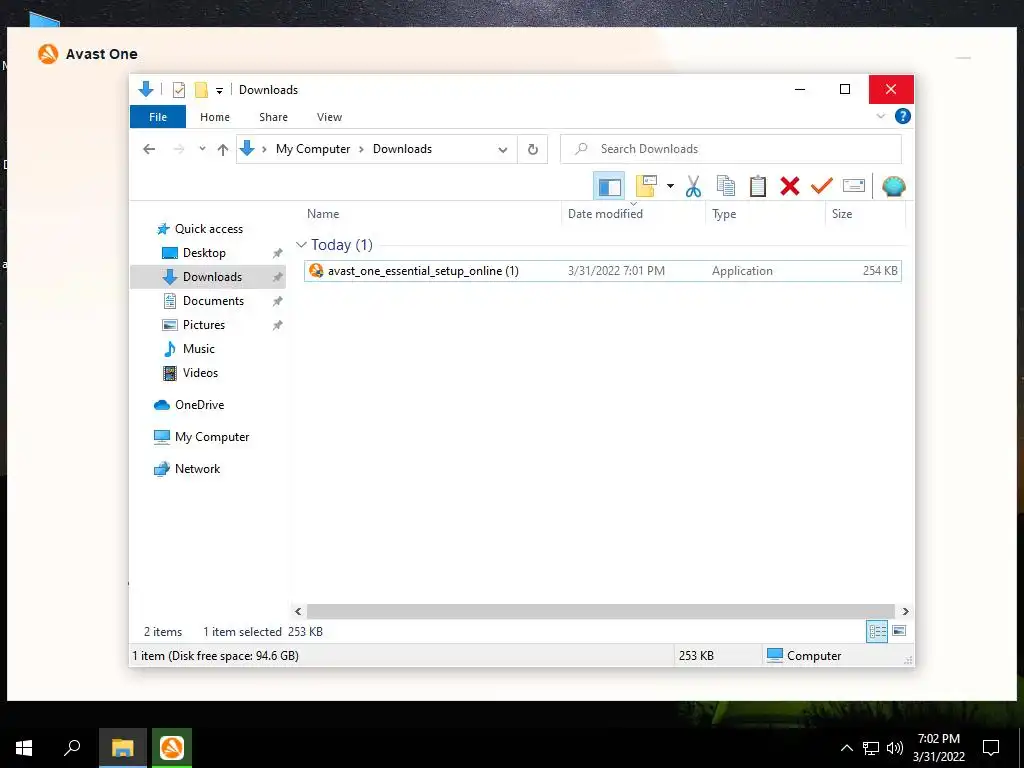Click the new folder icon in title bar
This screenshot has height=768, width=1024.
(201, 89)
